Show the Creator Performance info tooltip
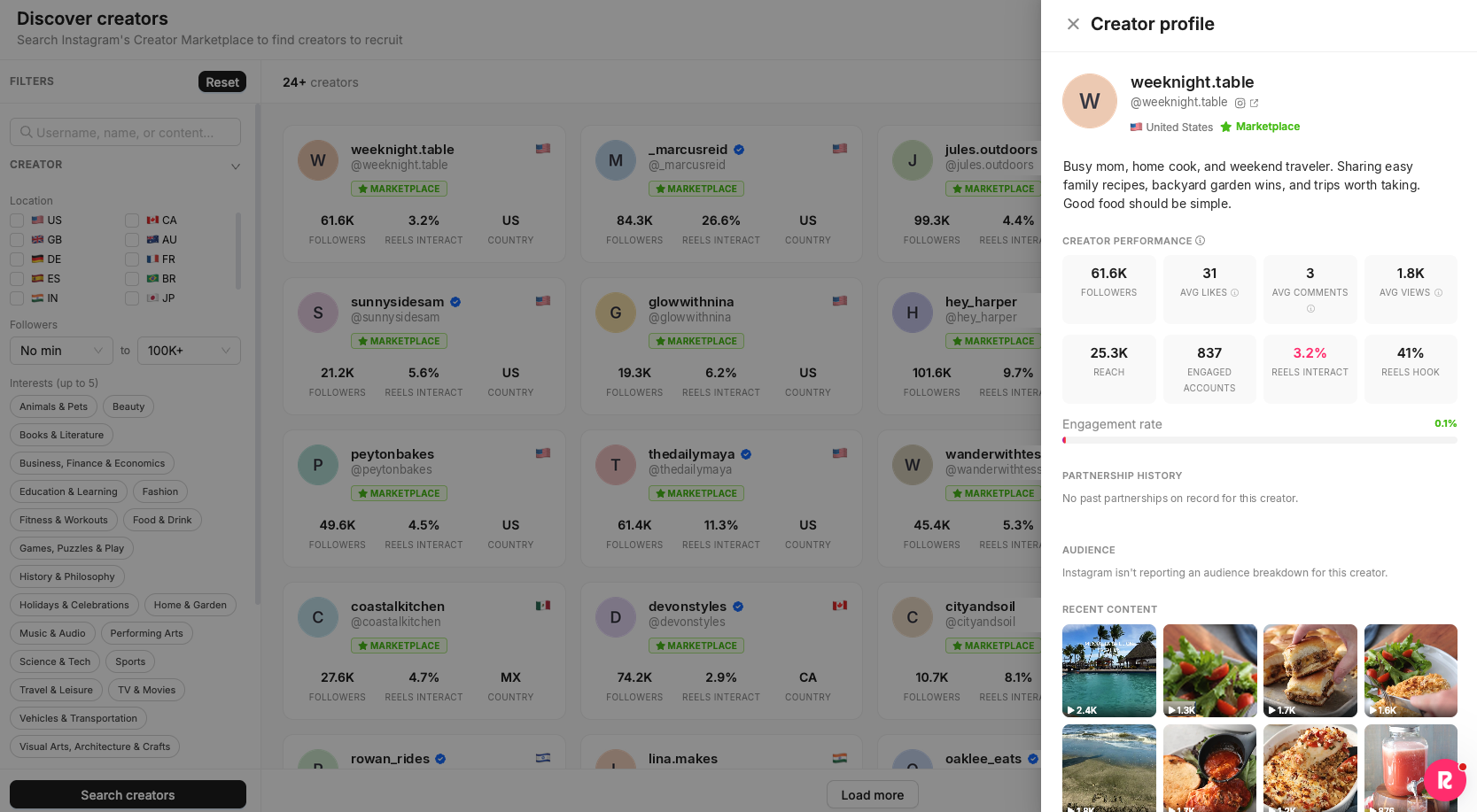Screen dimensions: 1477x812 [x=1200, y=241]
